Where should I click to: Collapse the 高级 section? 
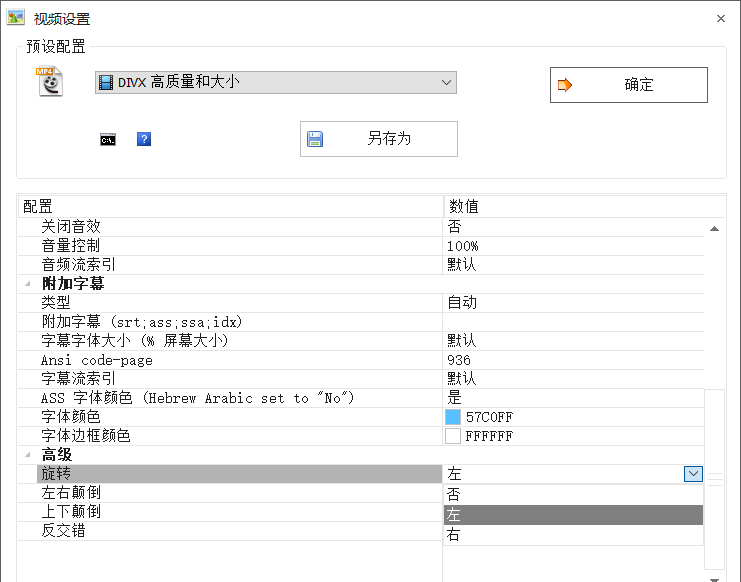pos(30,455)
